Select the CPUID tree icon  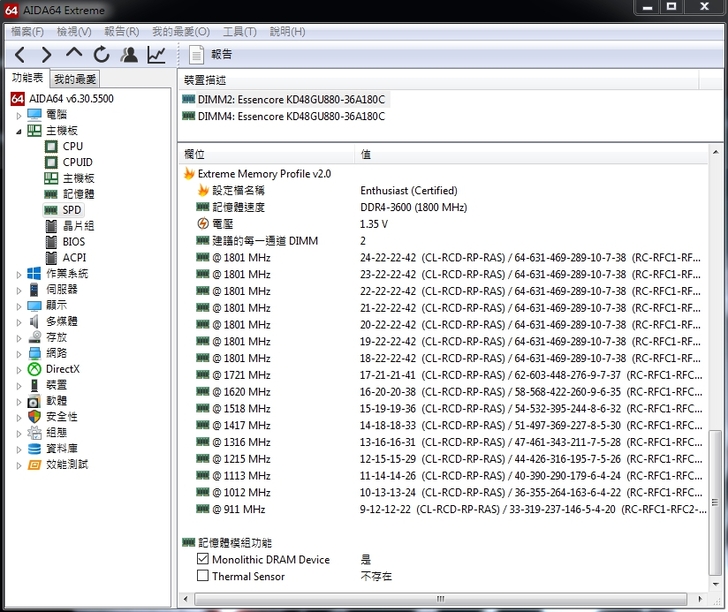(51, 162)
